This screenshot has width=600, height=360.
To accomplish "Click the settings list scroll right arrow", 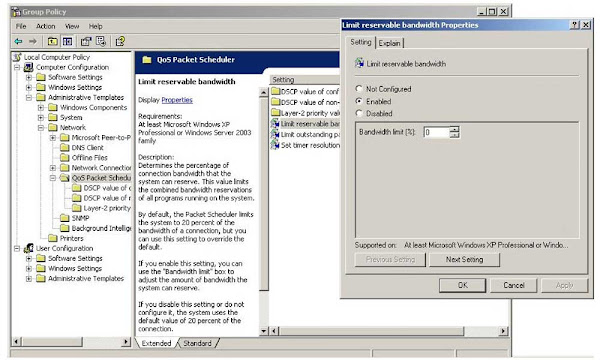I will [503, 331].
